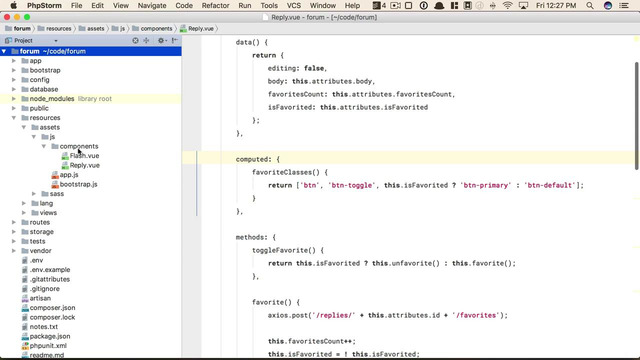Image resolution: width=640 pixels, height=360 pixels.
Task: Collapse the resources folder
Action: click(x=14, y=118)
